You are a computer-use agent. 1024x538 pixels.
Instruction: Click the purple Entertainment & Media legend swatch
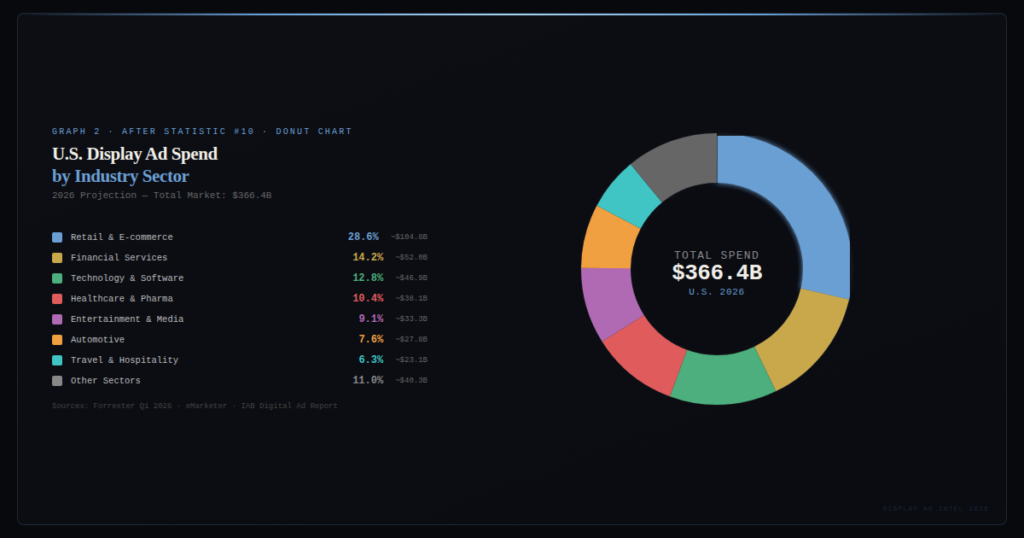pyautogui.click(x=57, y=319)
